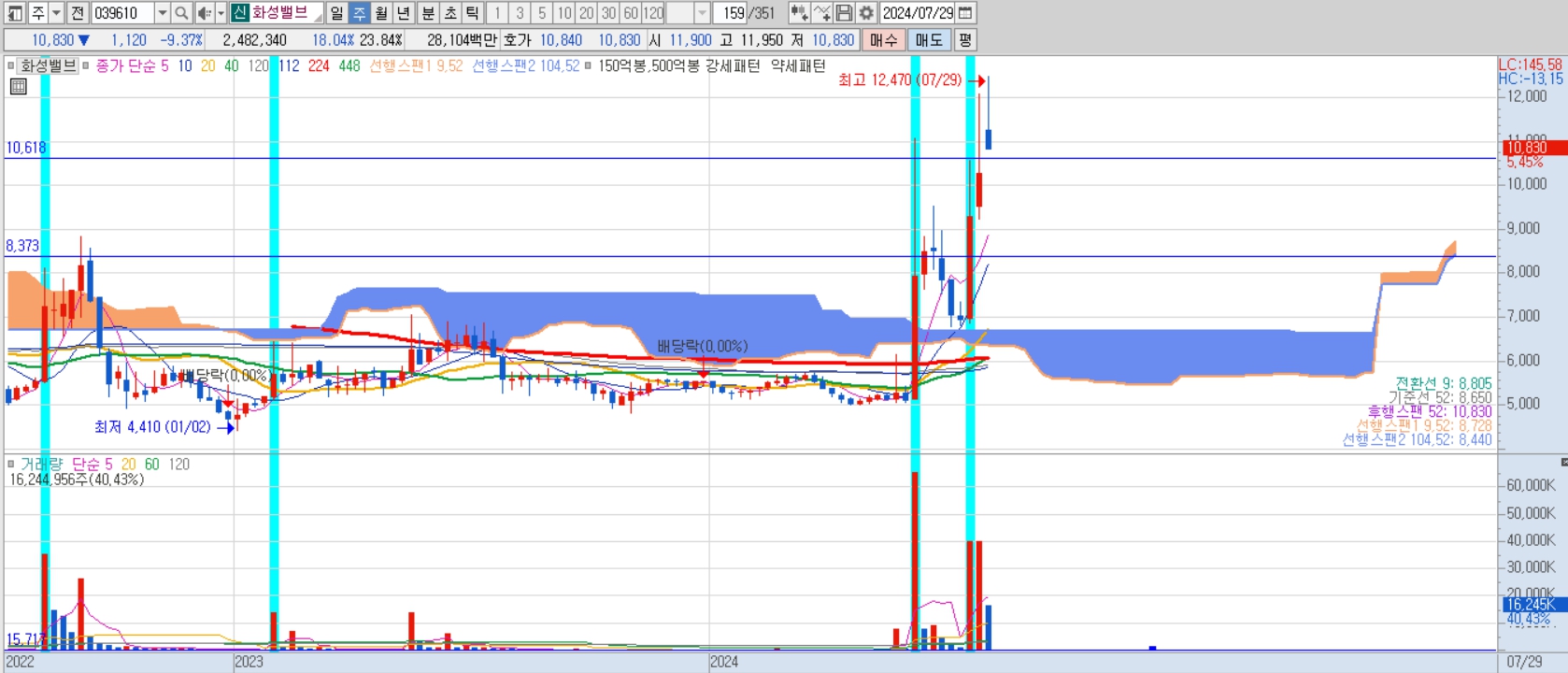Click the 후행스팬 52: 10,830 value
This screenshot has width=1568, height=673.
pyautogui.click(x=1430, y=411)
